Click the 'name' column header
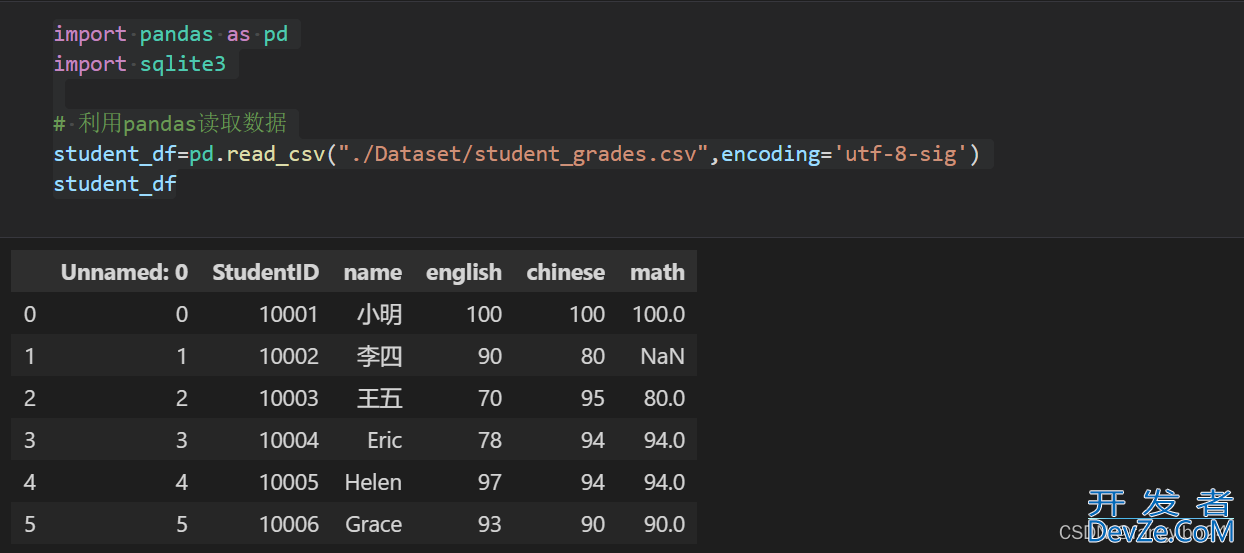 373,272
